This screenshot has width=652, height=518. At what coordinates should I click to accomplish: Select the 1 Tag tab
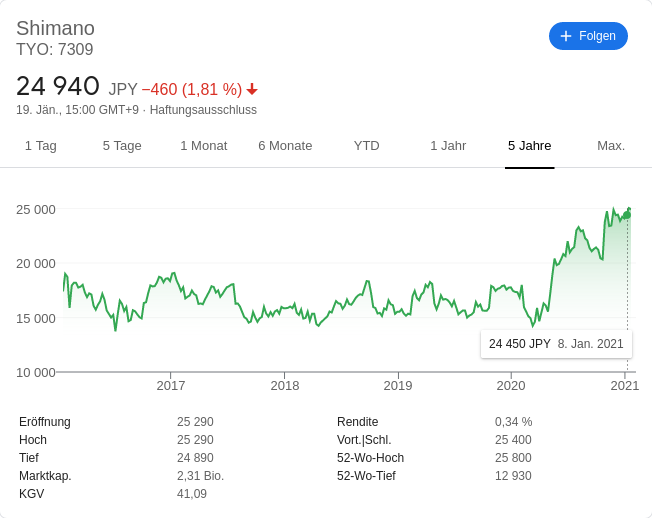click(x=41, y=146)
